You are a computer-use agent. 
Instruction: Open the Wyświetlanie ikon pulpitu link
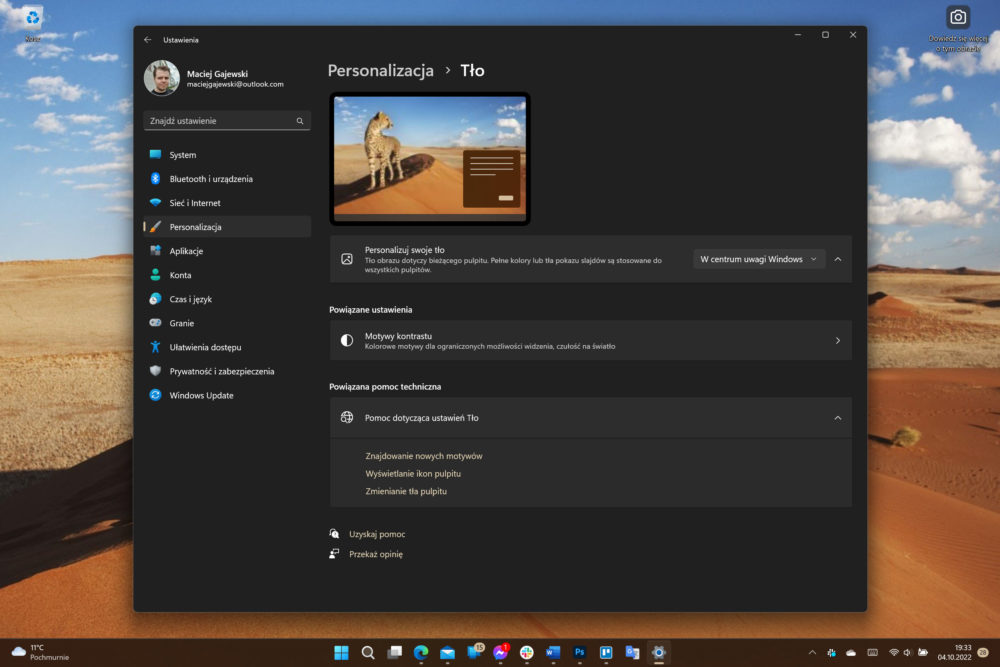(413, 474)
